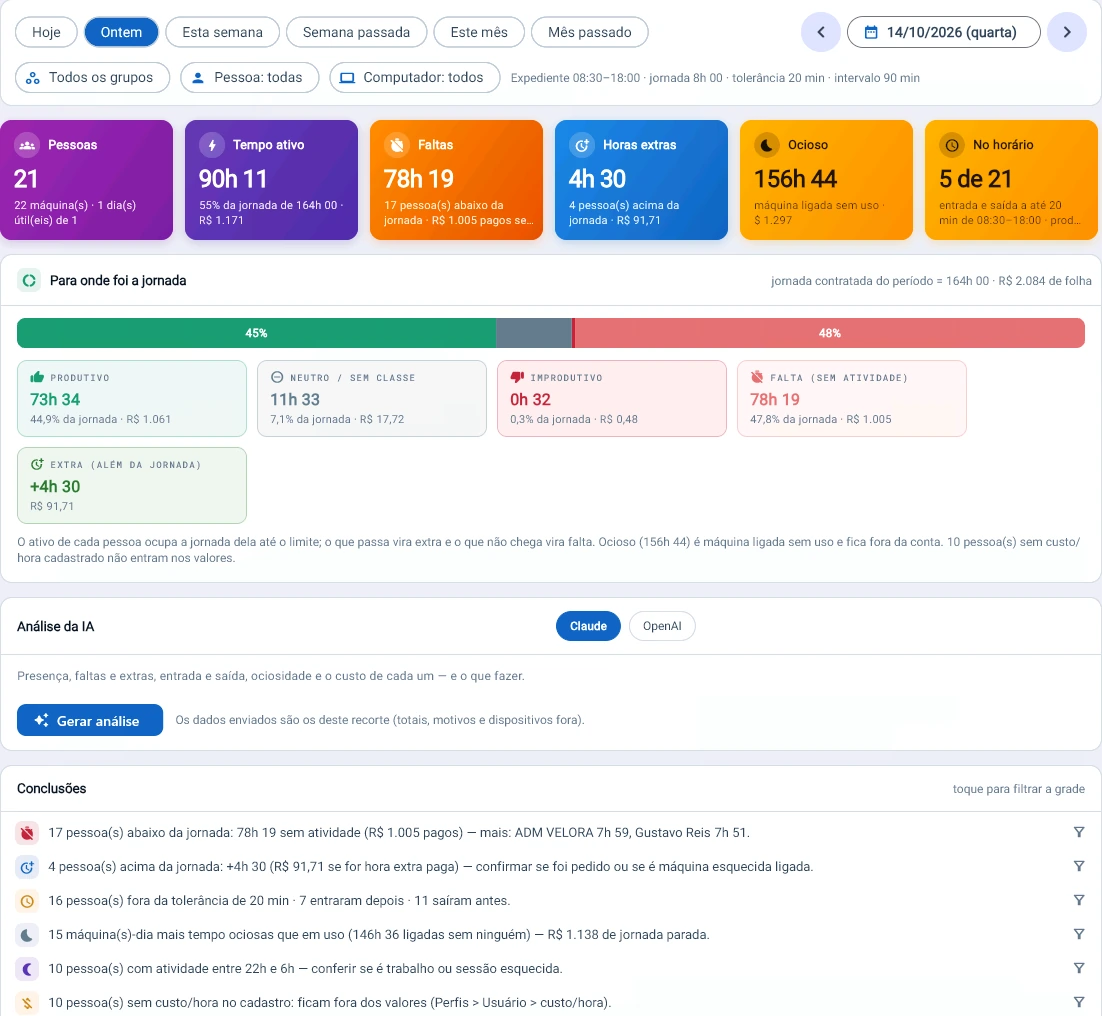Click the text "toque para filtrar a grade"

1018,789
